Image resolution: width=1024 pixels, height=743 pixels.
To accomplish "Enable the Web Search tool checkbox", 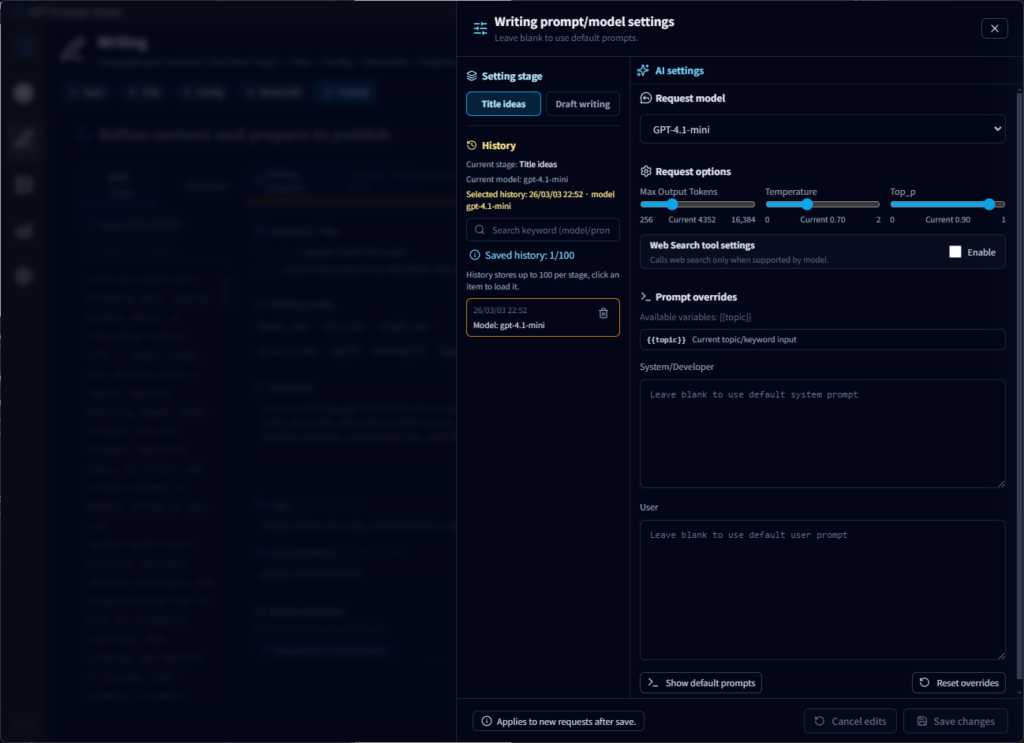I will 957,252.
